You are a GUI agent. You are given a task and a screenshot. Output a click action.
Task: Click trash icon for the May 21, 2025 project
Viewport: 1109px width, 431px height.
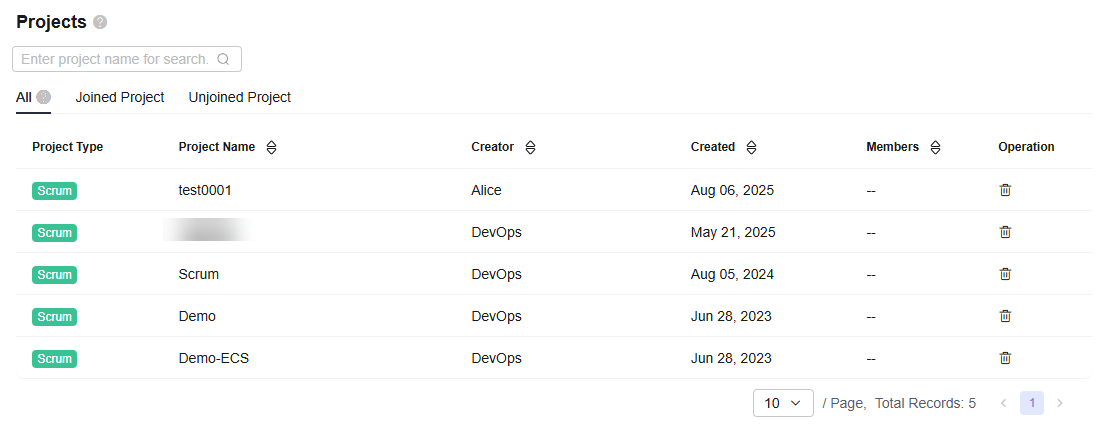click(x=1005, y=232)
